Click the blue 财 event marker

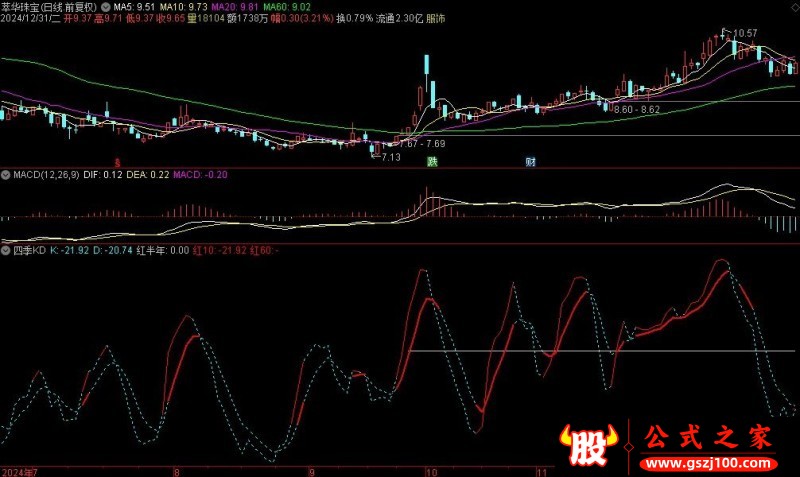point(531,162)
